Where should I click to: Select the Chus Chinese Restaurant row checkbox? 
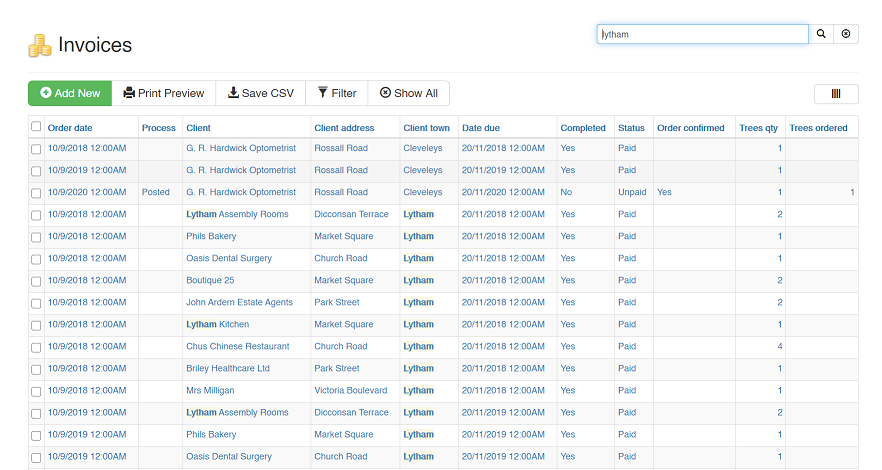pos(36,347)
